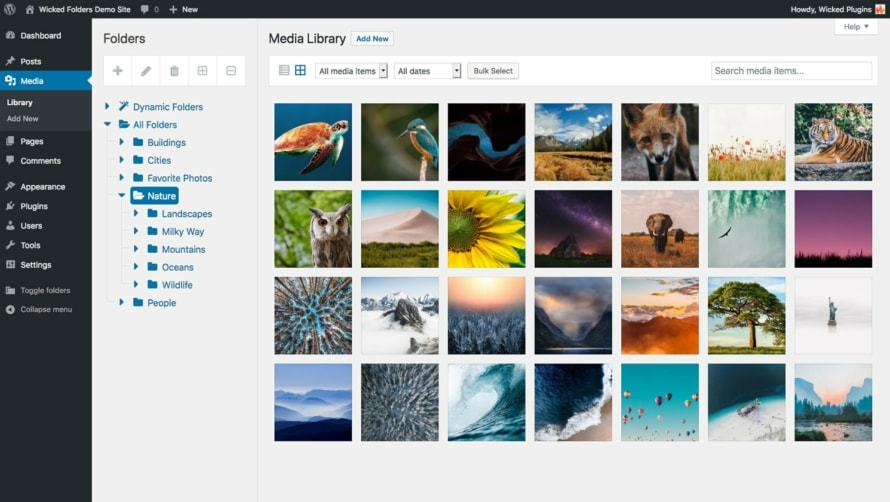The height and width of the screenshot is (502, 890).
Task: Click the Bulk Select button
Action: (x=493, y=71)
